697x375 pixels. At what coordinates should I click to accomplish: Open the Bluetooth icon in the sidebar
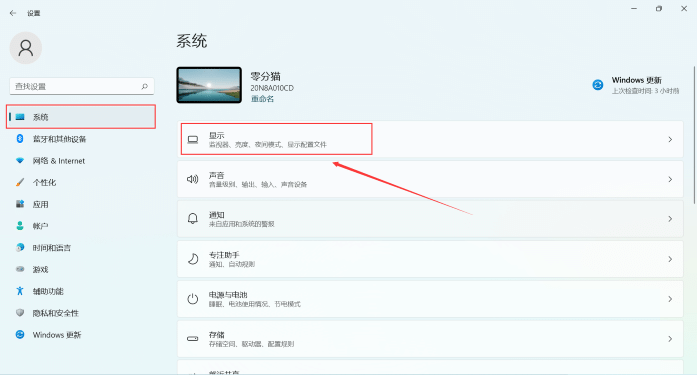[x=20, y=139]
